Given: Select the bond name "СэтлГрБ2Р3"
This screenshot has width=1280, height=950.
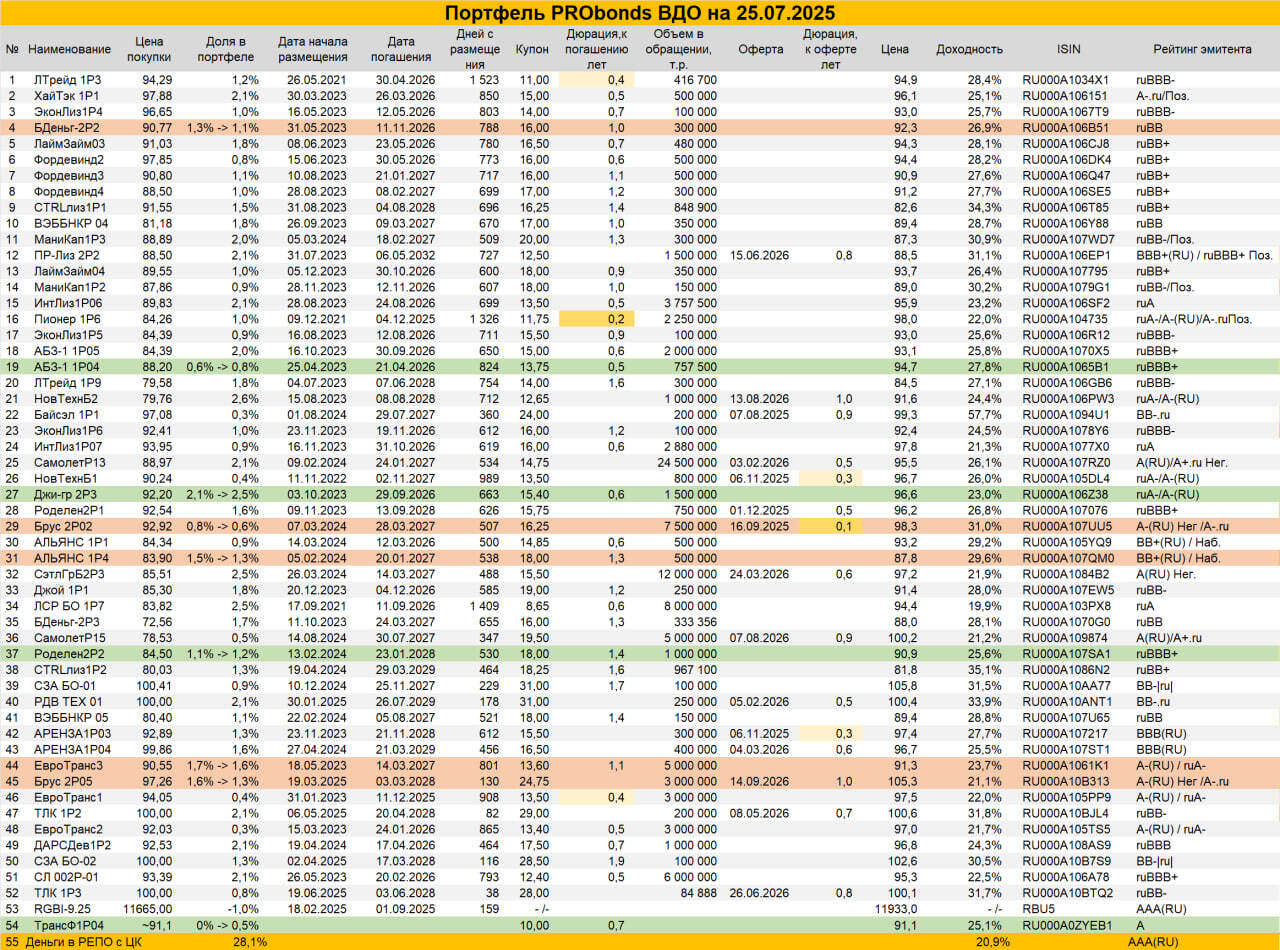Looking at the screenshot, I should (x=67, y=574).
